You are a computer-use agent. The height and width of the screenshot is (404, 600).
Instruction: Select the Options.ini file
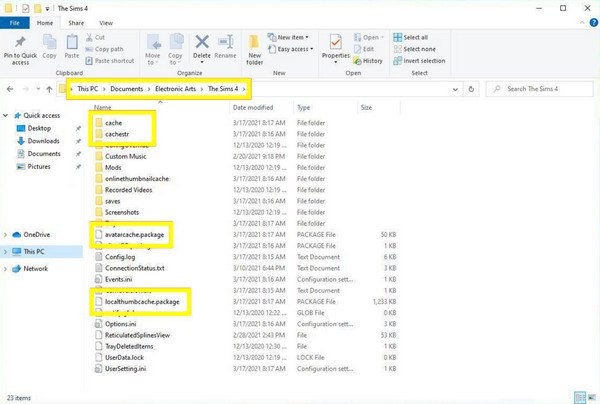coord(121,324)
